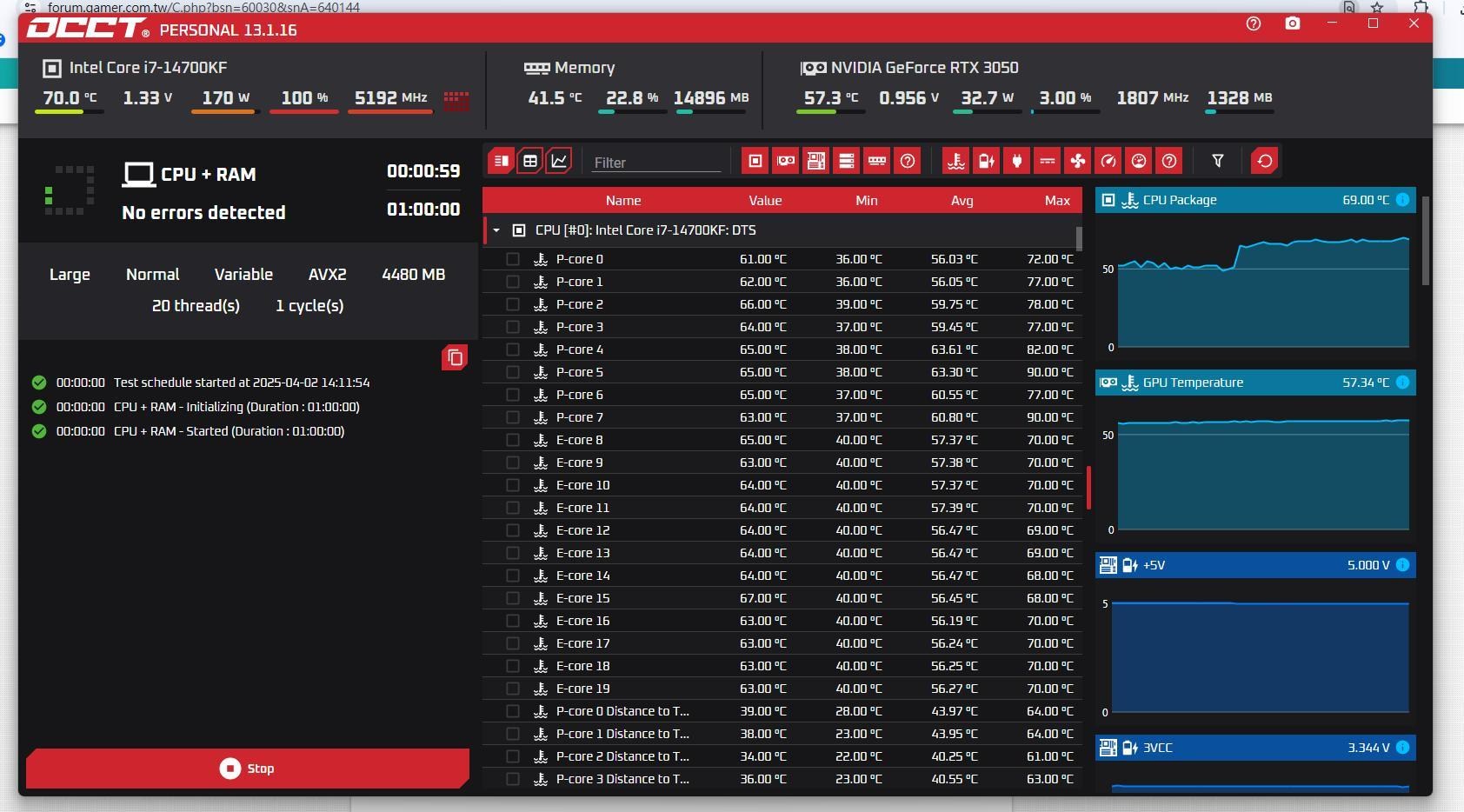Sort by the Max column header
Screen dimensions: 1464x812
[x=1057, y=200]
